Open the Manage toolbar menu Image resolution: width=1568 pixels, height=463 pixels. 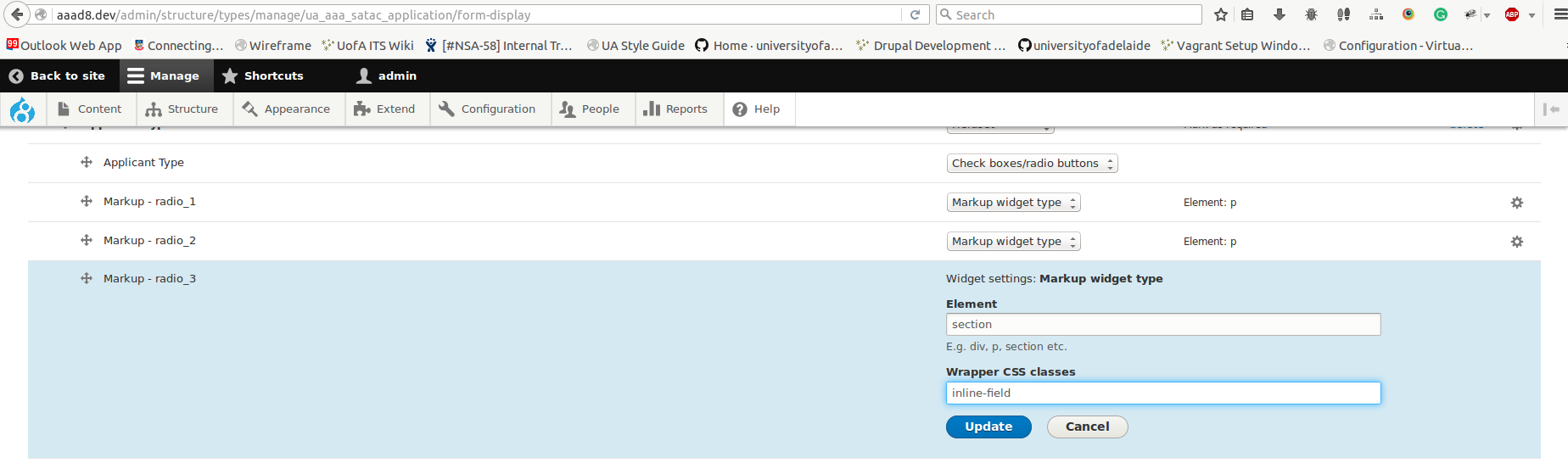click(x=165, y=76)
